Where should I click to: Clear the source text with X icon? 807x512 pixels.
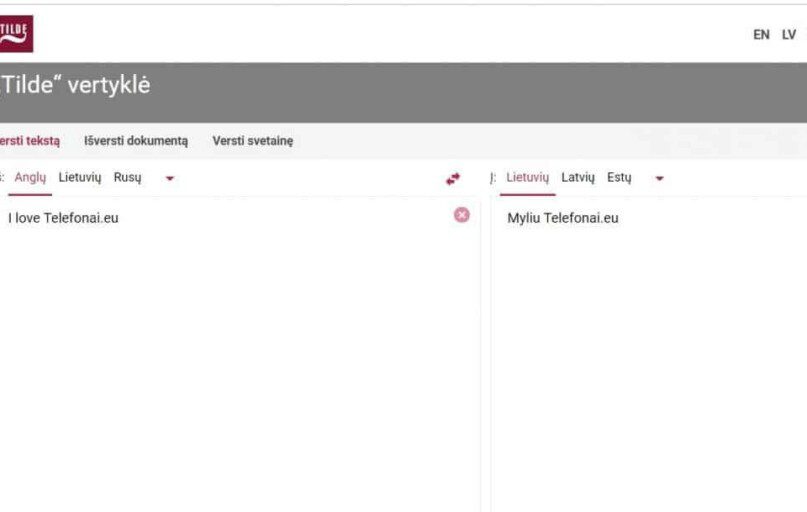click(461, 215)
